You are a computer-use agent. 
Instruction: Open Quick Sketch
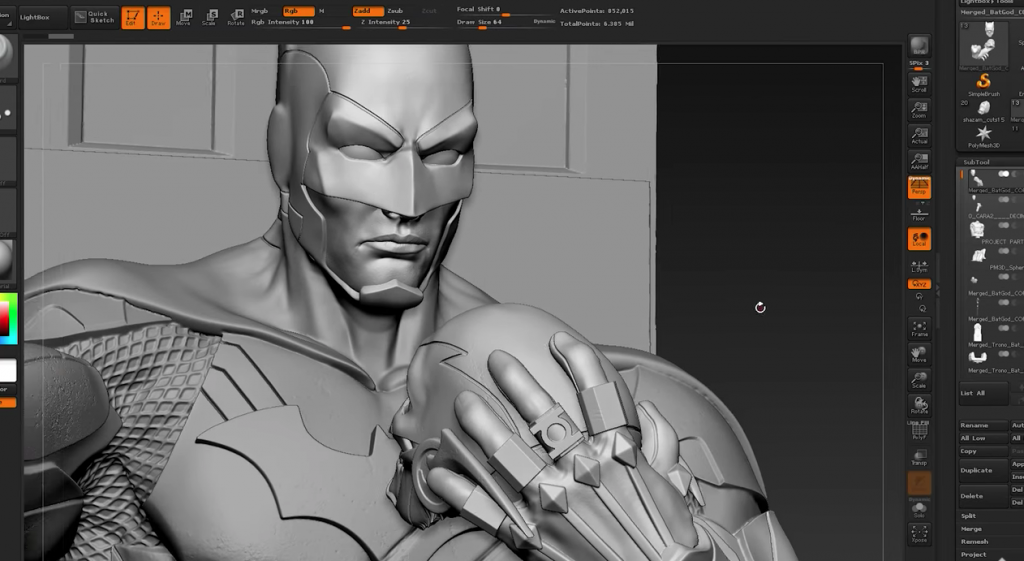pyautogui.click(x=95, y=17)
